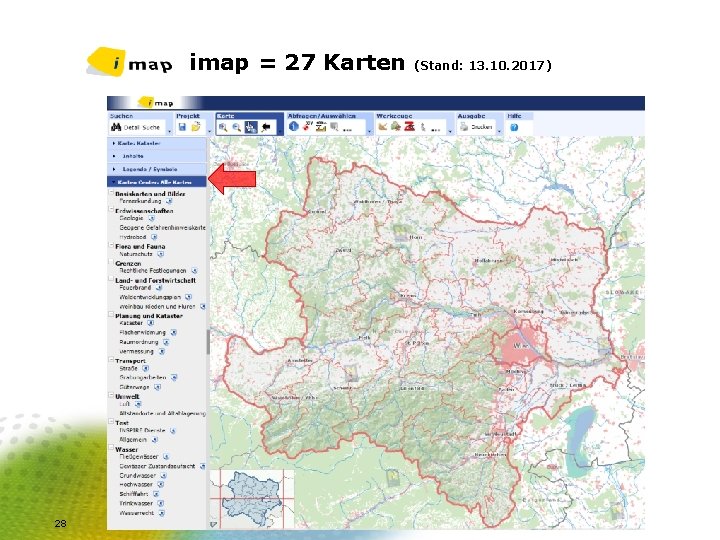
Task: Collapse the Grenzen group
Action: pyautogui.click(x=111, y=262)
